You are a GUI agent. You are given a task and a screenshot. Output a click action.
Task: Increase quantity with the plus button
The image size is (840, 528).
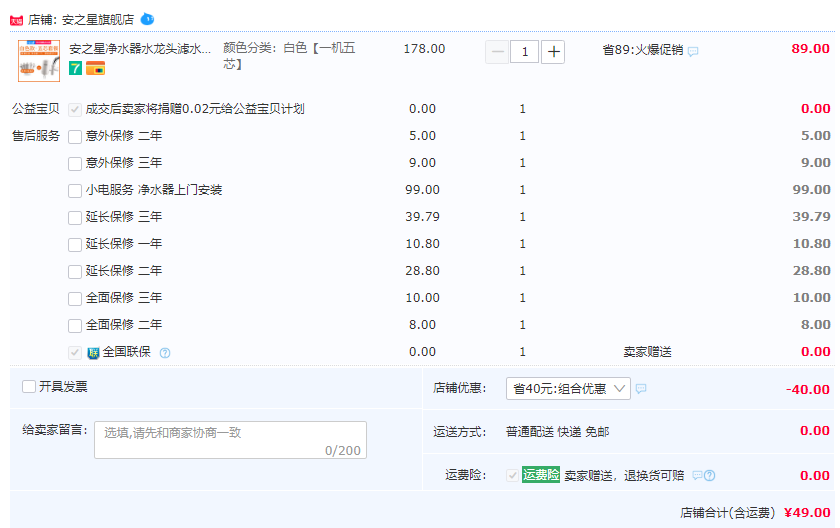(553, 52)
